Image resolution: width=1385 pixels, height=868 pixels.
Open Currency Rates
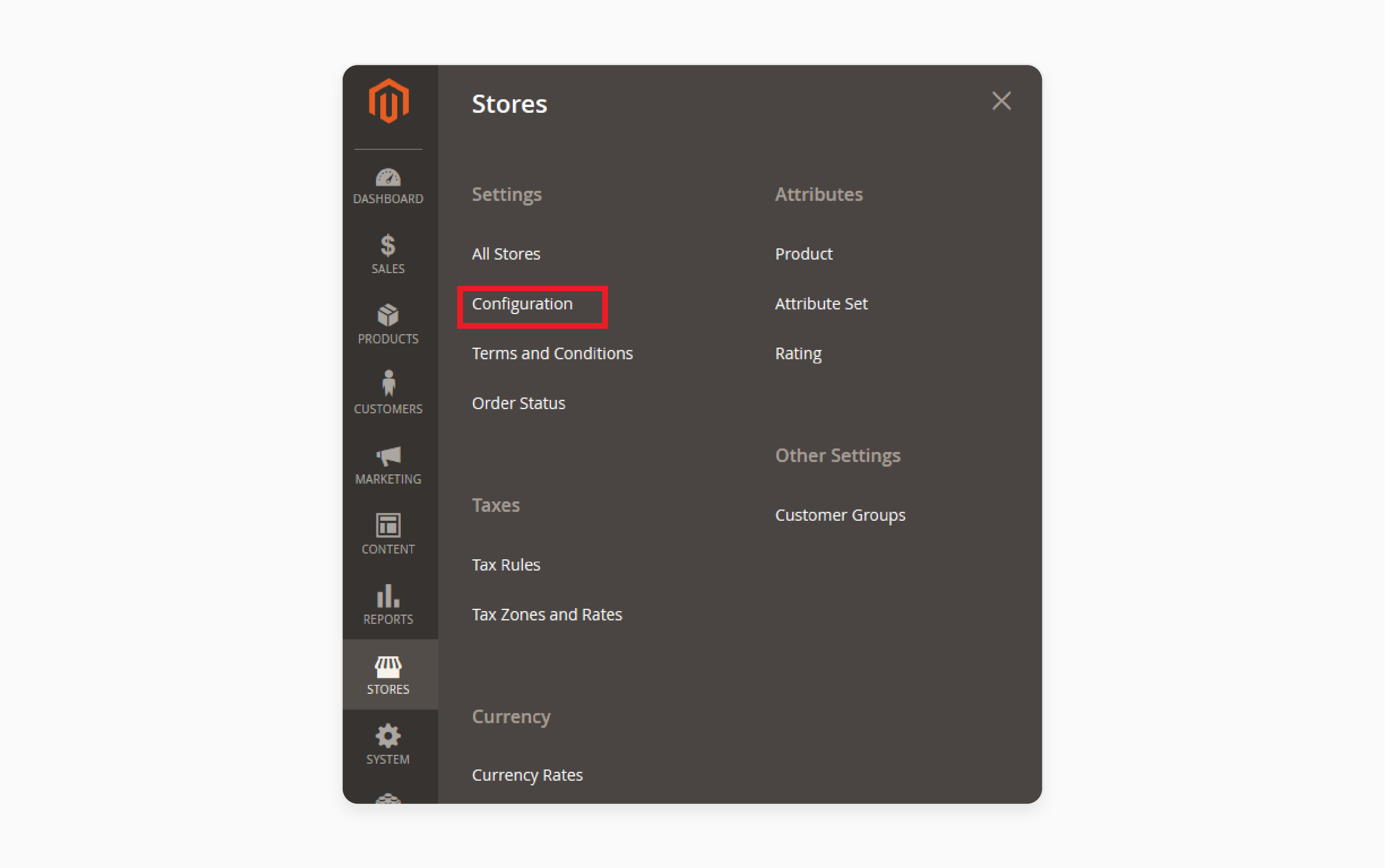pyautogui.click(x=527, y=775)
